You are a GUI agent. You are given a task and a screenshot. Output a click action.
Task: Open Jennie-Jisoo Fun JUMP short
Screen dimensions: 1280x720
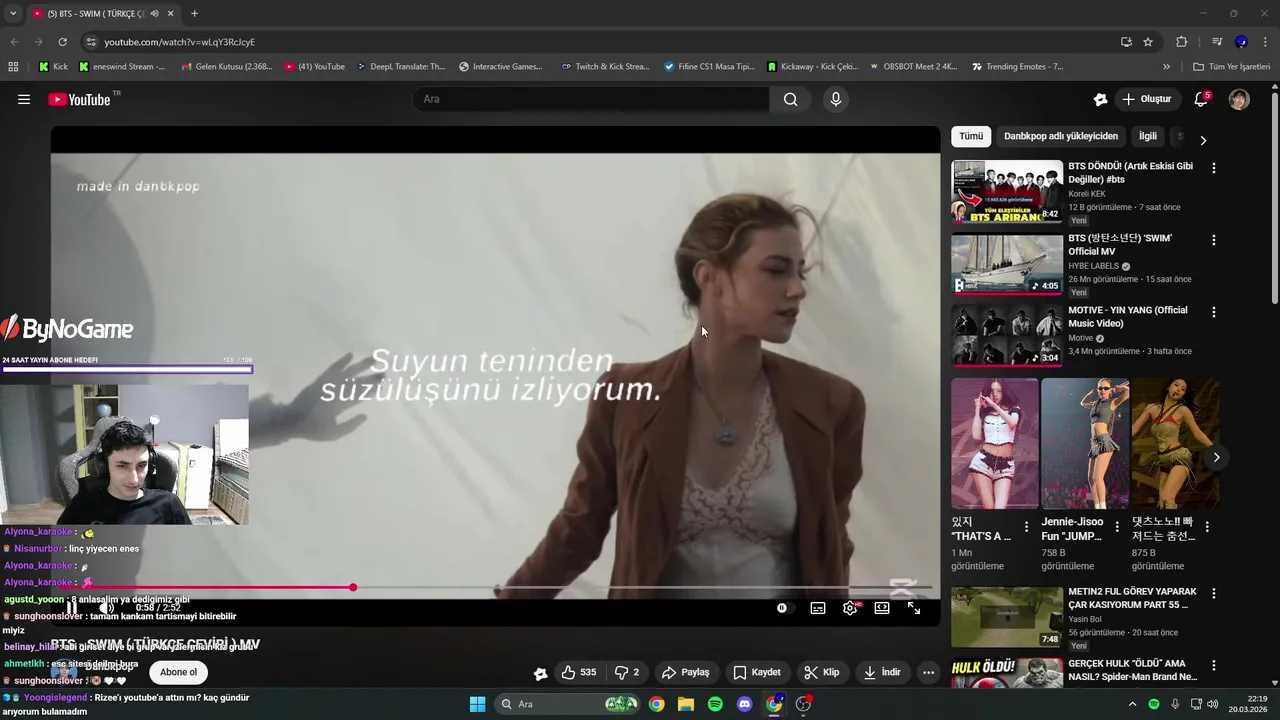tap(1085, 443)
